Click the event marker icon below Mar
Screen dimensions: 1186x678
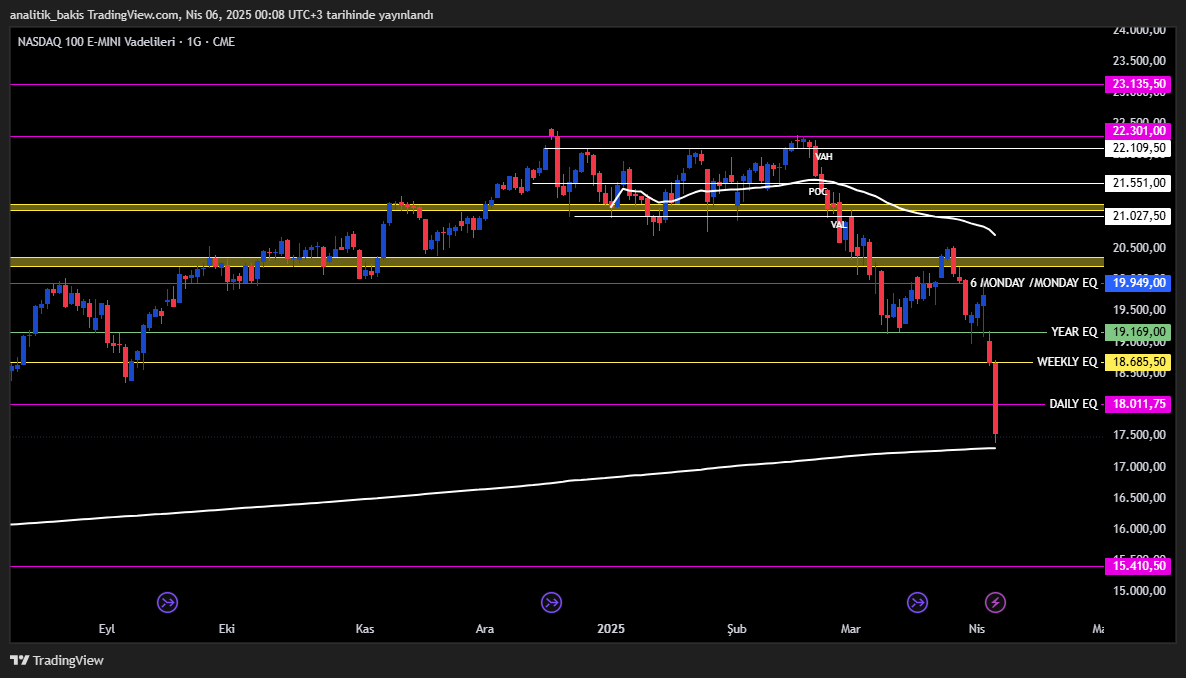pyautogui.click(x=917, y=602)
